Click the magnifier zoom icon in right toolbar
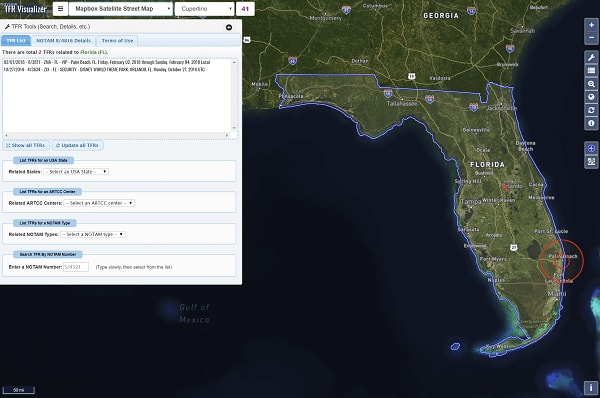Screen dimensions: 600x398 point(591,84)
